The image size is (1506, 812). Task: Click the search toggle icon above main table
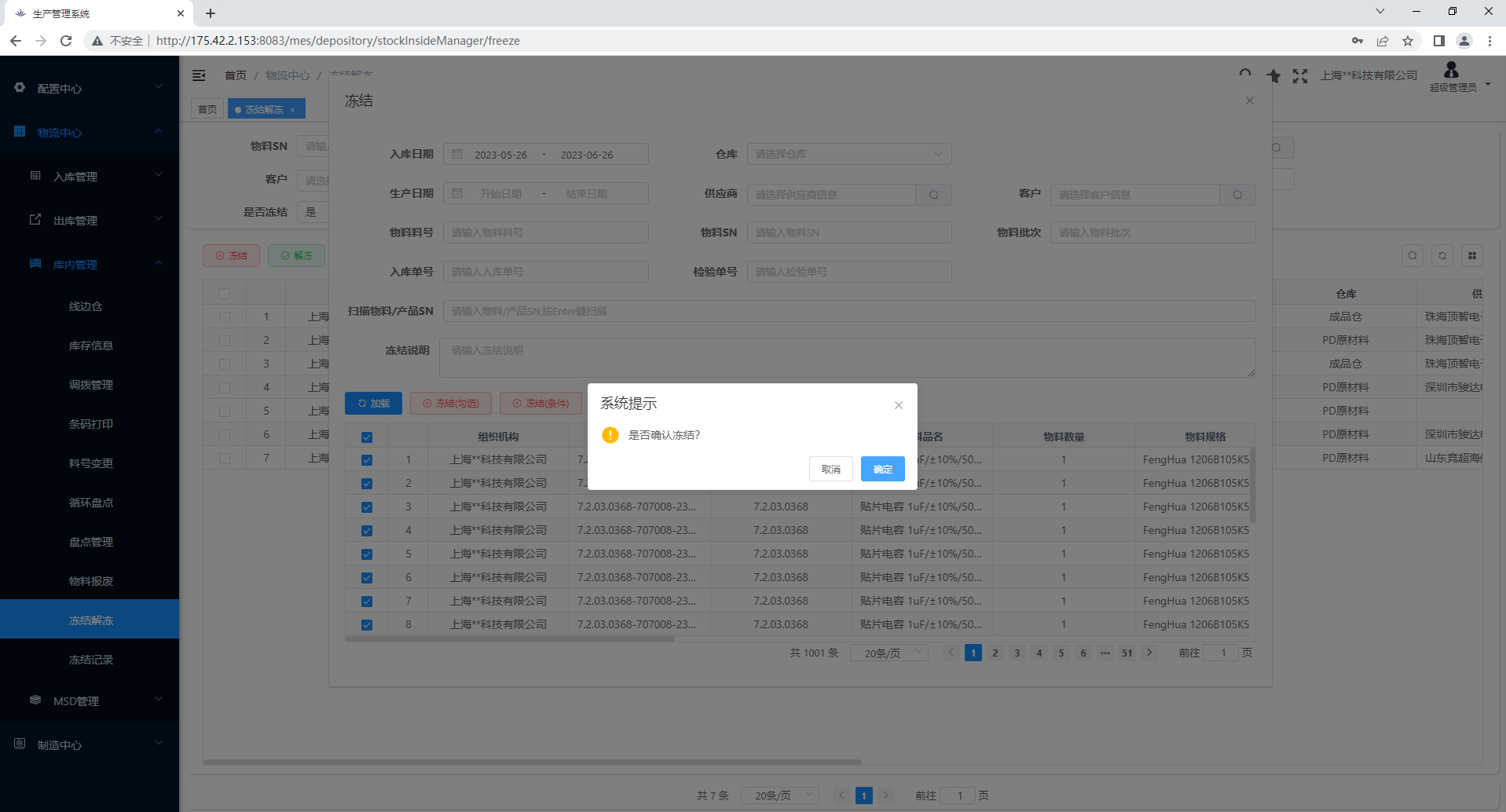pos(1413,255)
